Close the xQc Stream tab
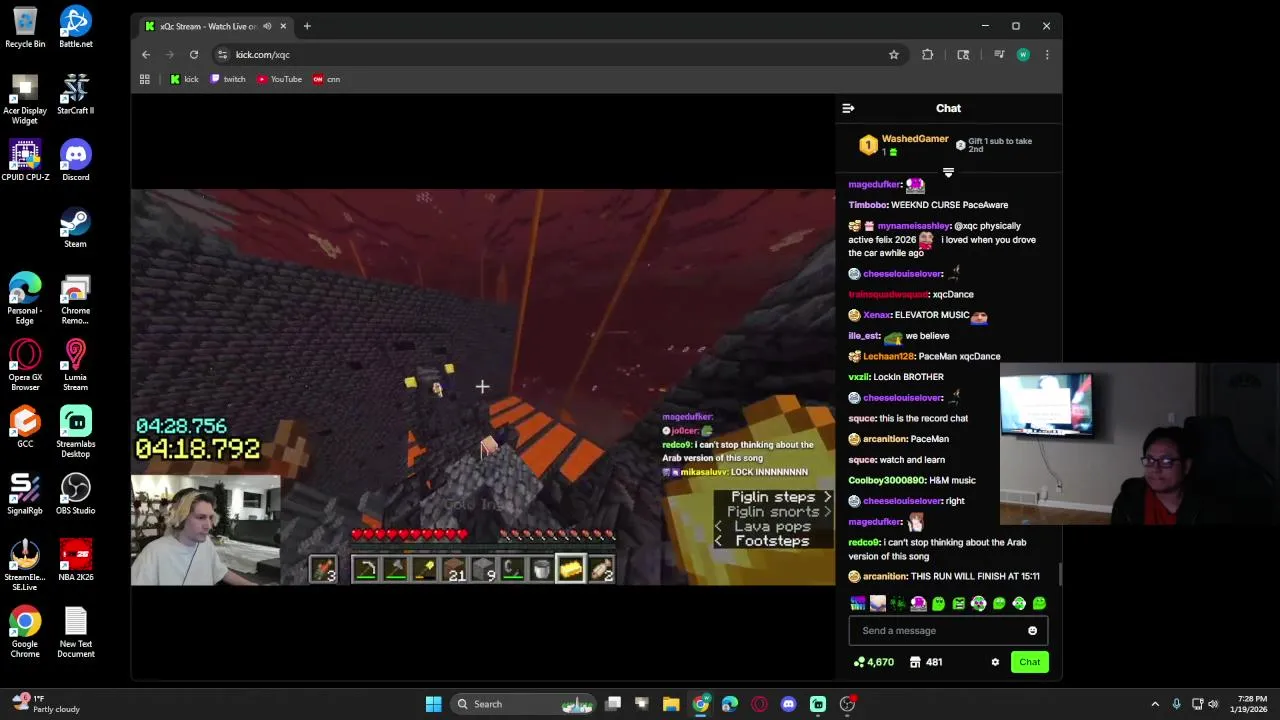The height and width of the screenshot is (720, 1280). click(283, 26)
